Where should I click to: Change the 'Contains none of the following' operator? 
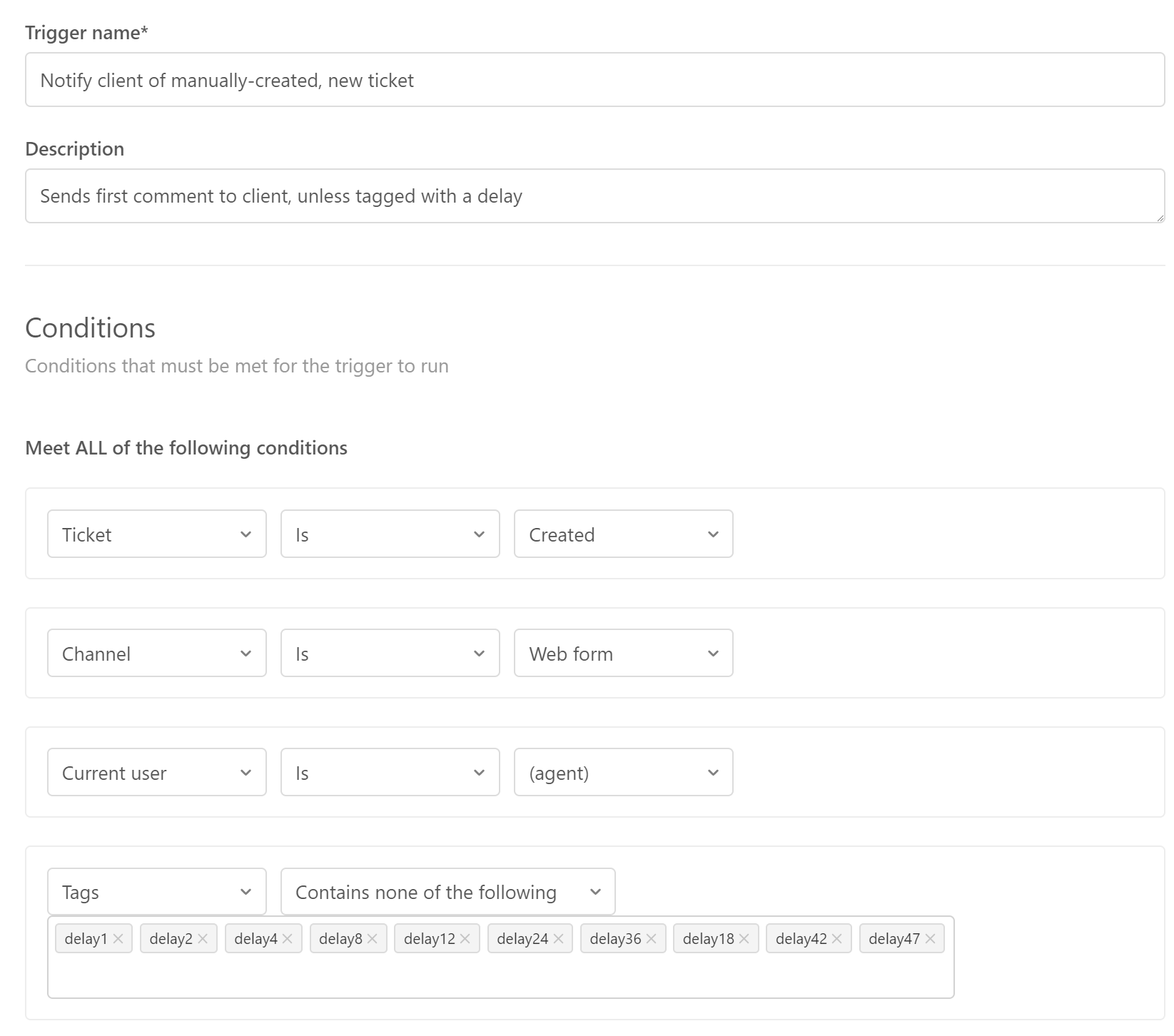(447, 892)
